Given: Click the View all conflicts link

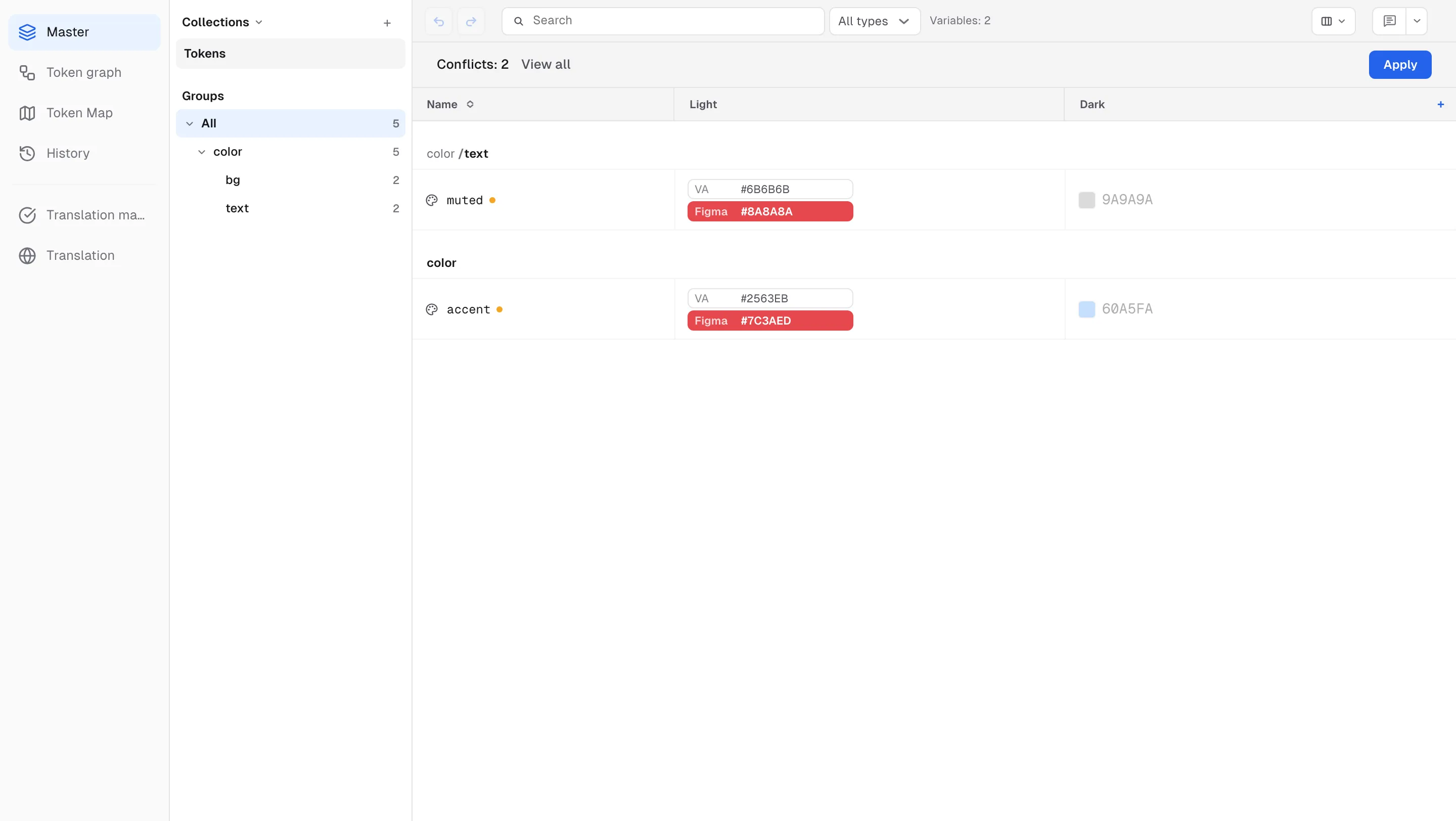Looking at the screenshot, I should [545, 64].
